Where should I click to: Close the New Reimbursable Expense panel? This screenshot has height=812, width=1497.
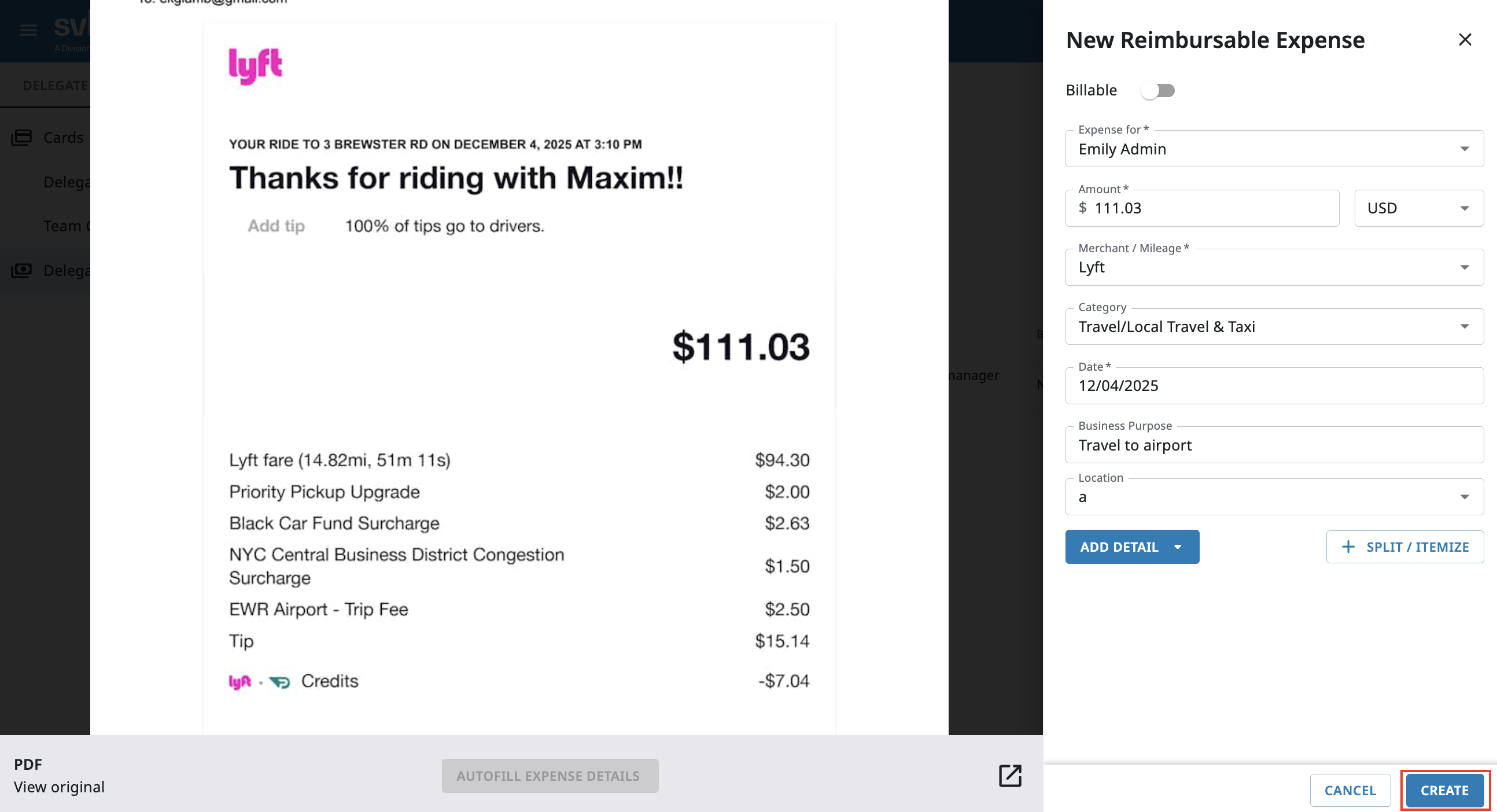pos(1465,39)
